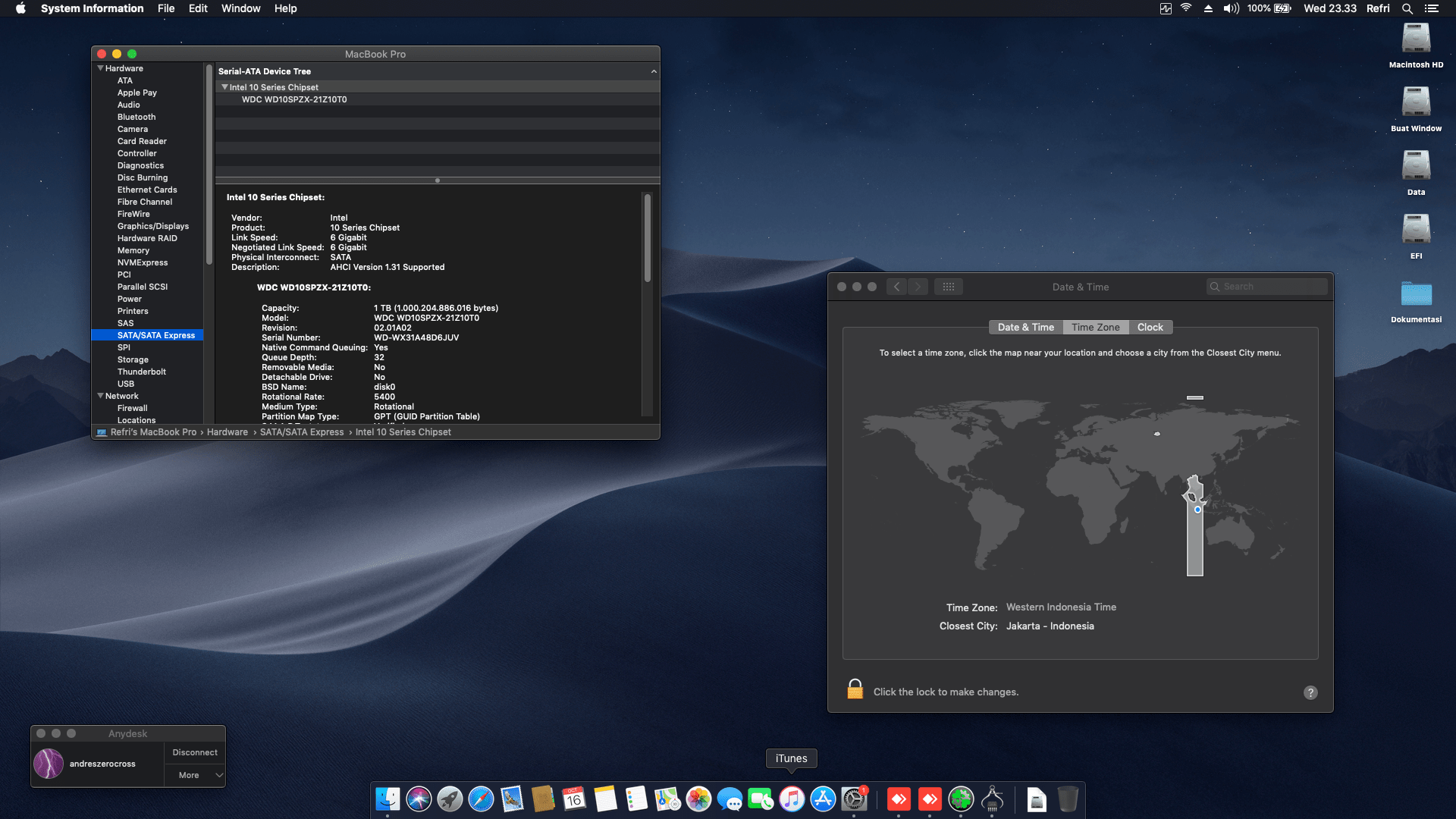Toggle sort on Serial-ATA Device Tree header
The width and height of the screenshot is (1456, 819).
click(437, 71)
